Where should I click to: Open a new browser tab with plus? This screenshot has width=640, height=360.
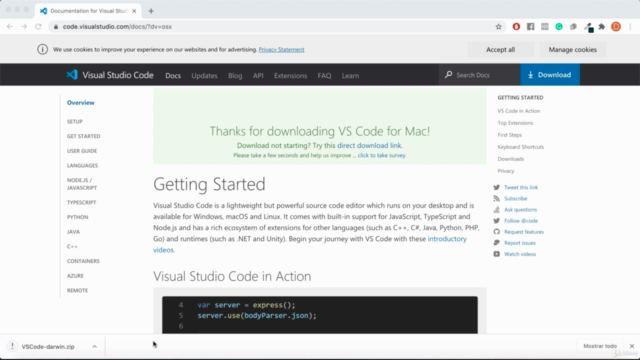tap(151, 11)
